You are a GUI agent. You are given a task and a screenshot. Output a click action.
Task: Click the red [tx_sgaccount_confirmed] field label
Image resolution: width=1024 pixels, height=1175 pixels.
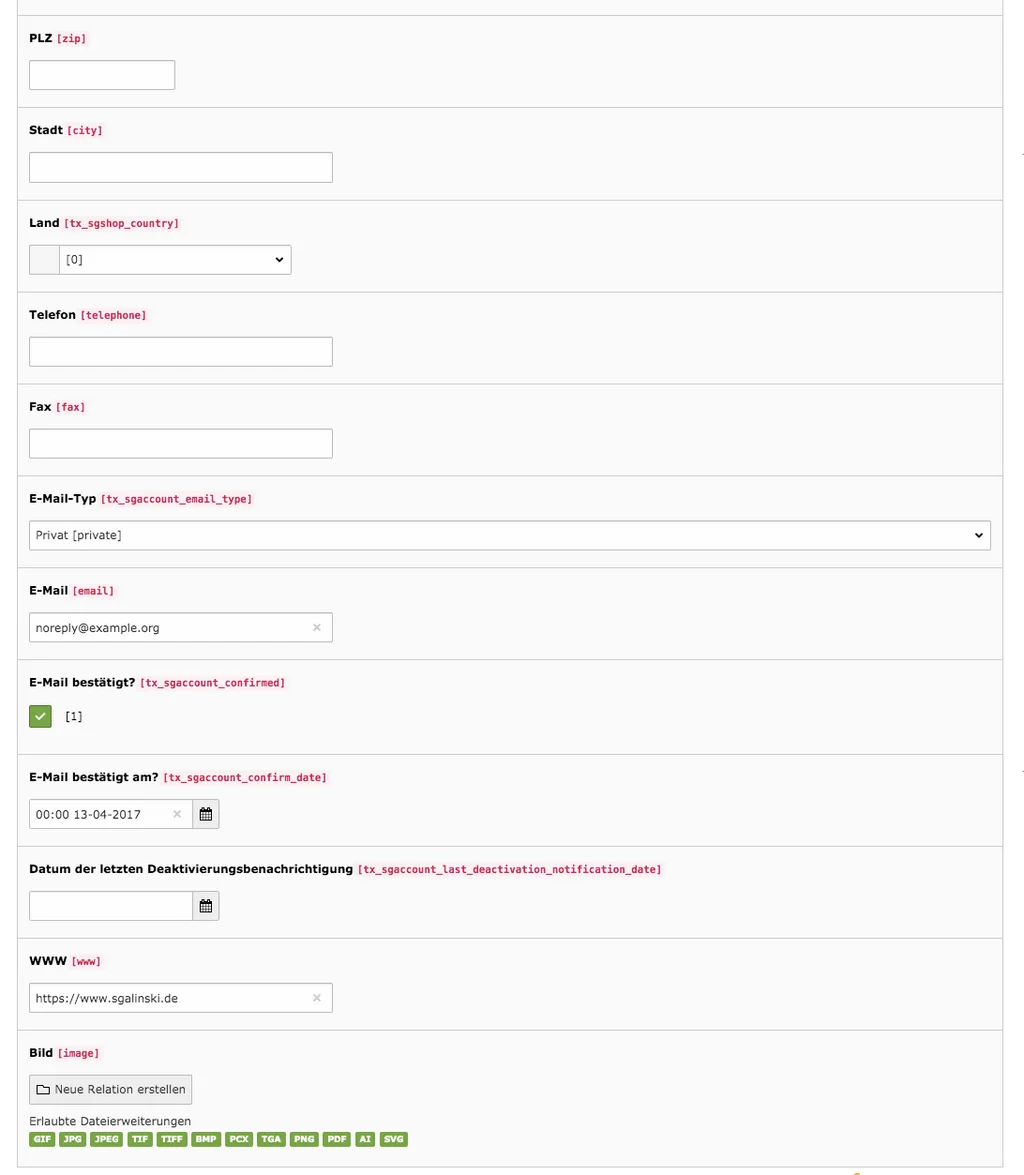coord(212,683)
